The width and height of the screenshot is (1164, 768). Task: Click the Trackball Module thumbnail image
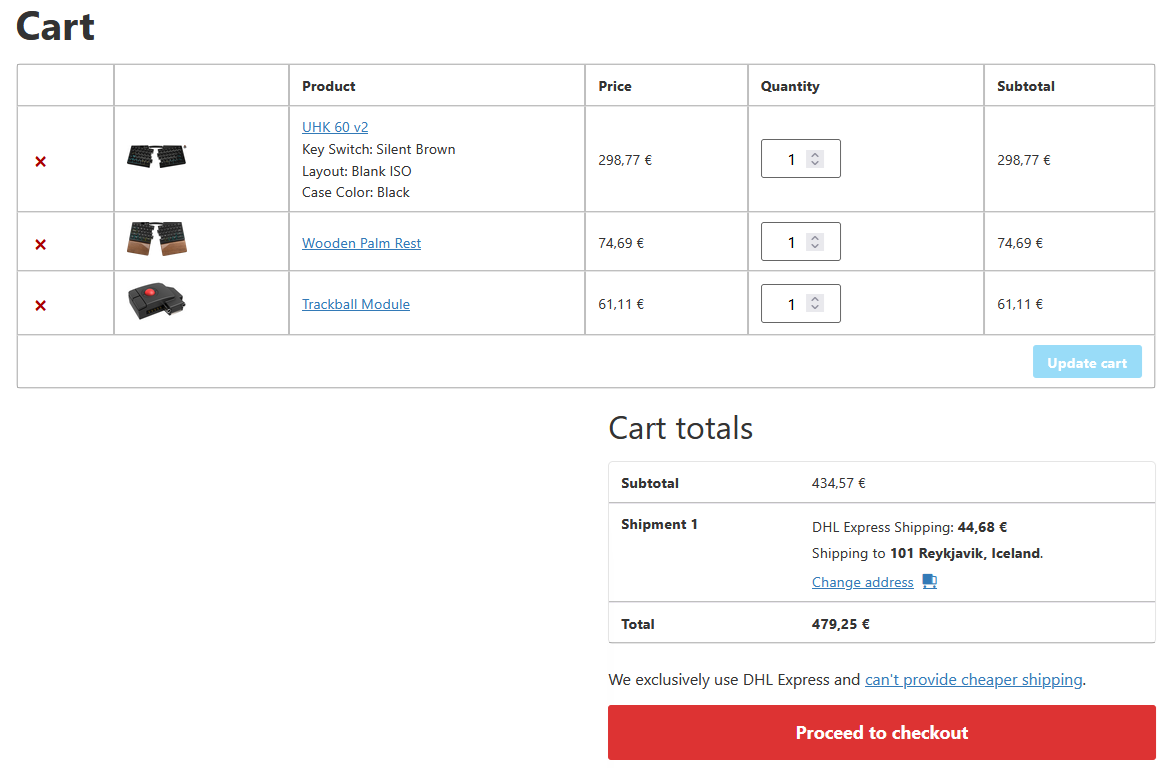(157, 302)
